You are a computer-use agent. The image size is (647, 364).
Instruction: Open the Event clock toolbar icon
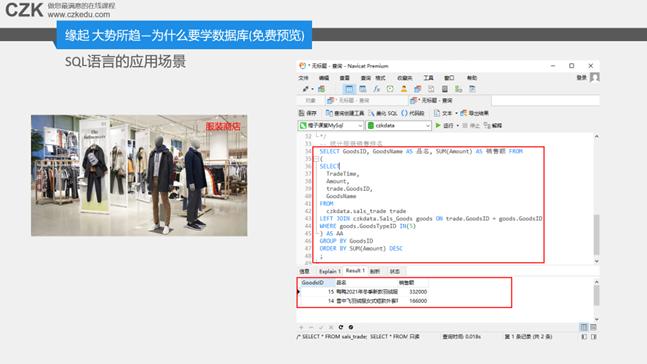click(x=390, y=89)
